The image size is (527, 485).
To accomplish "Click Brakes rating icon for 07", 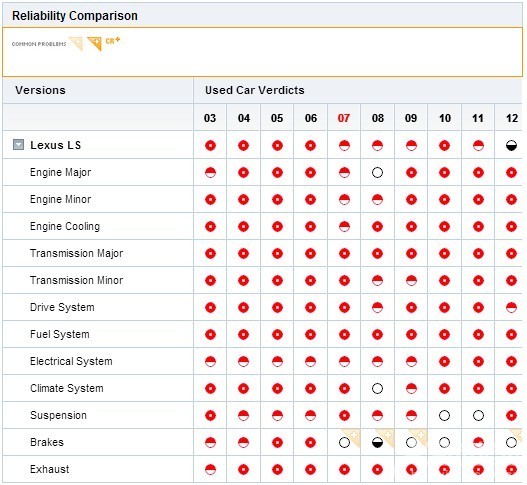I will (x=344, y=443).
